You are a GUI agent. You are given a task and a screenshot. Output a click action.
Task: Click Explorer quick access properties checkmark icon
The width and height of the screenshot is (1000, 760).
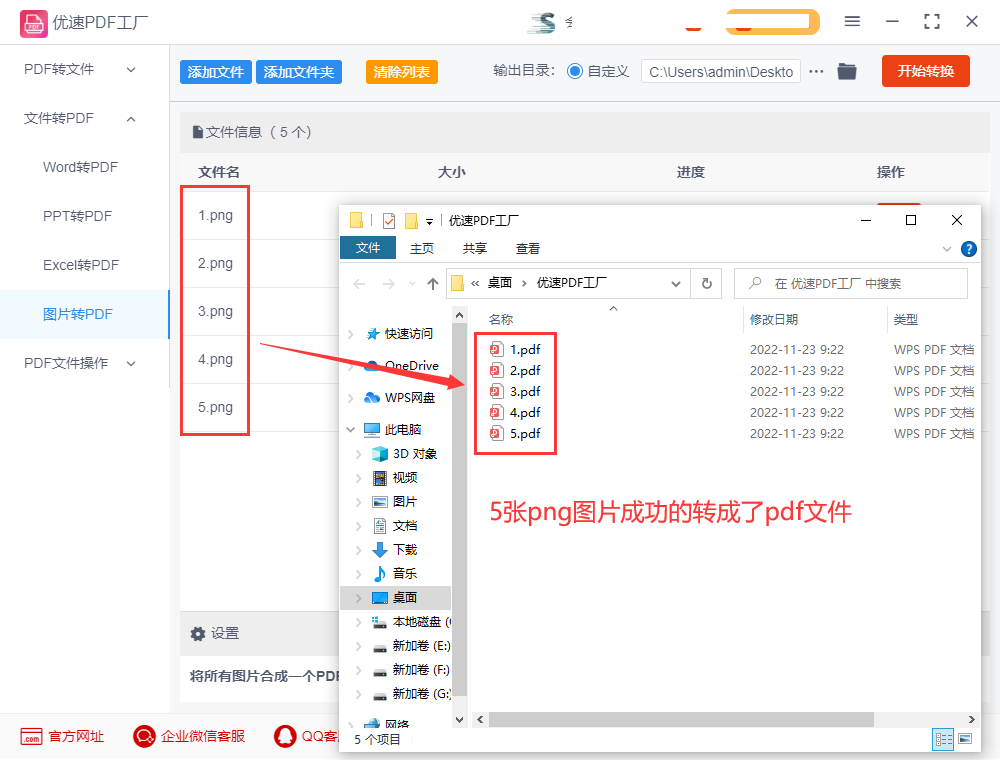click(388, 221)
